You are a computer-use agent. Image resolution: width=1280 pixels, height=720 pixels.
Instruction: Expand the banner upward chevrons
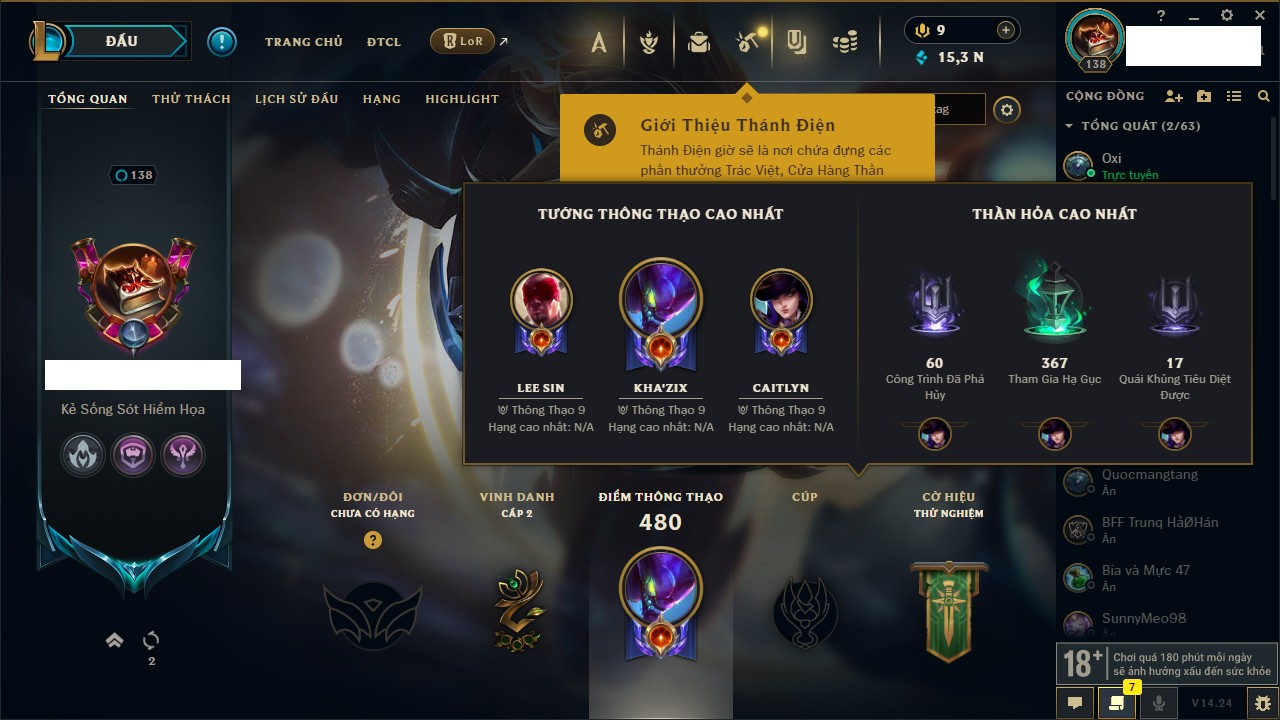(x=115, y=640)
